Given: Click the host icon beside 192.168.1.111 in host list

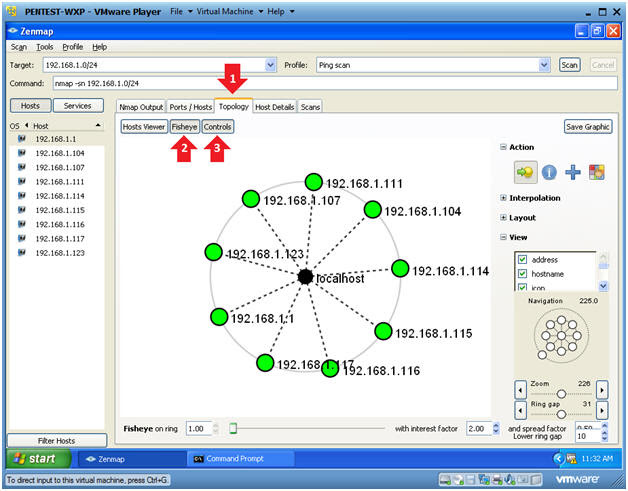Looking at the screenshot, I should [x=22, y=181].
